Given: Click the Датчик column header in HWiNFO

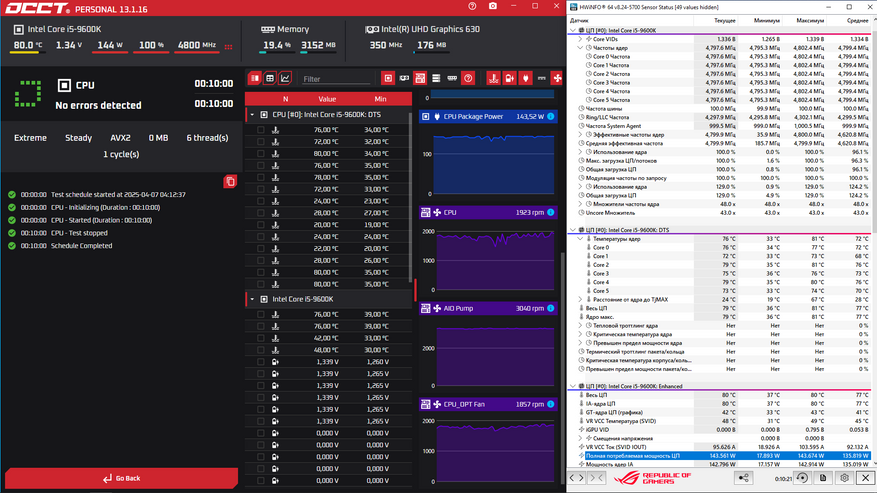Looking at the screenshot, I should (579, 21).
